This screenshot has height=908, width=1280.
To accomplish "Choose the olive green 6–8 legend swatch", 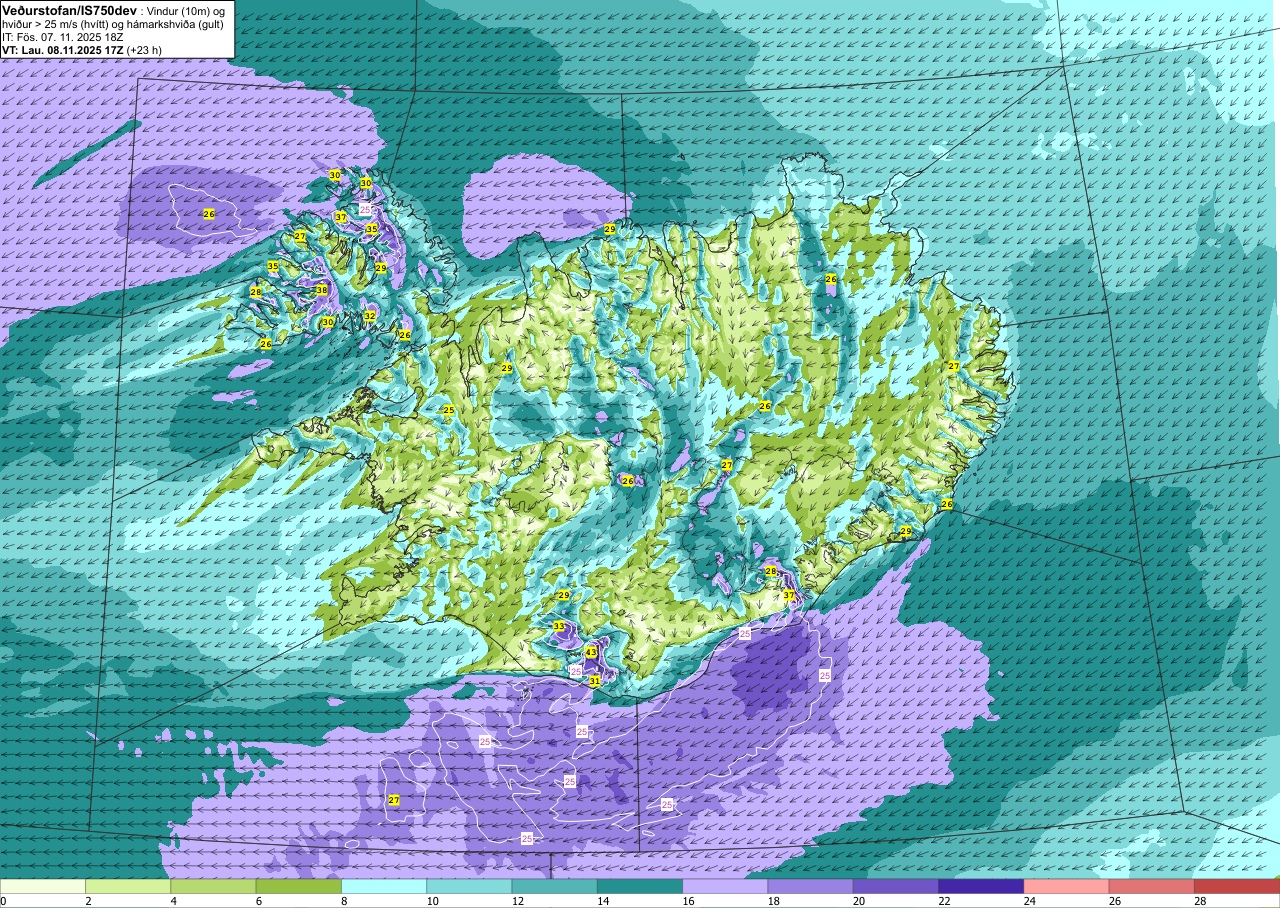I will point(299,886).
